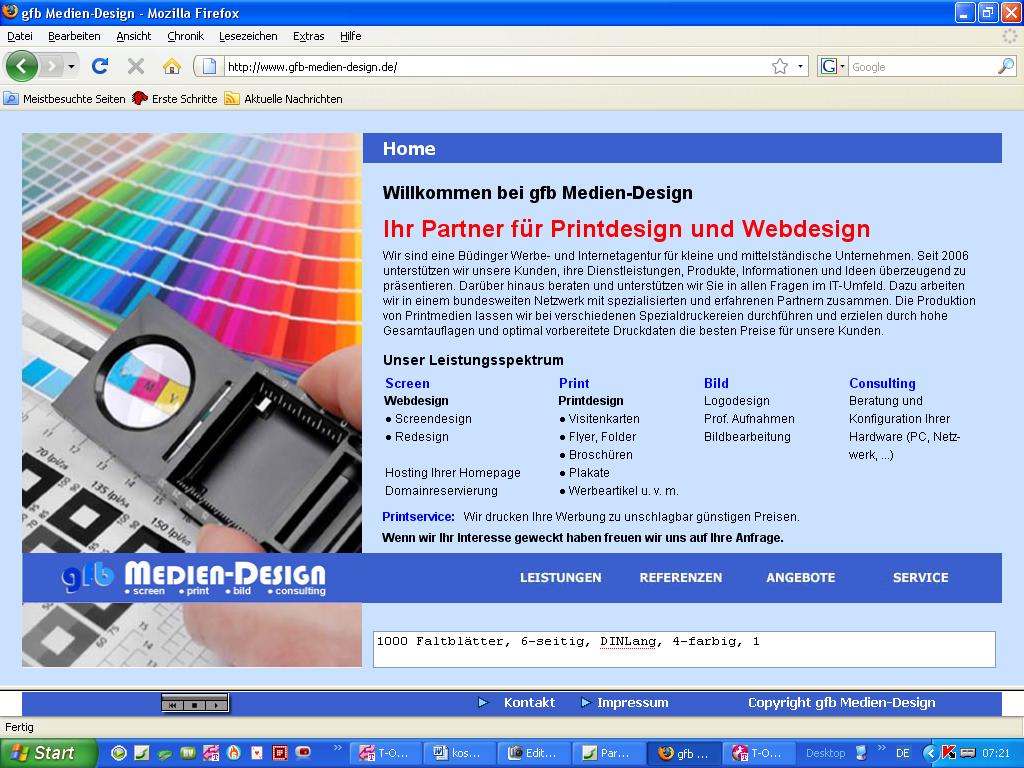The image size is (1024, 768).
Task: Switch to the 'Edit...' taskbar window
Action: (534, 754)
